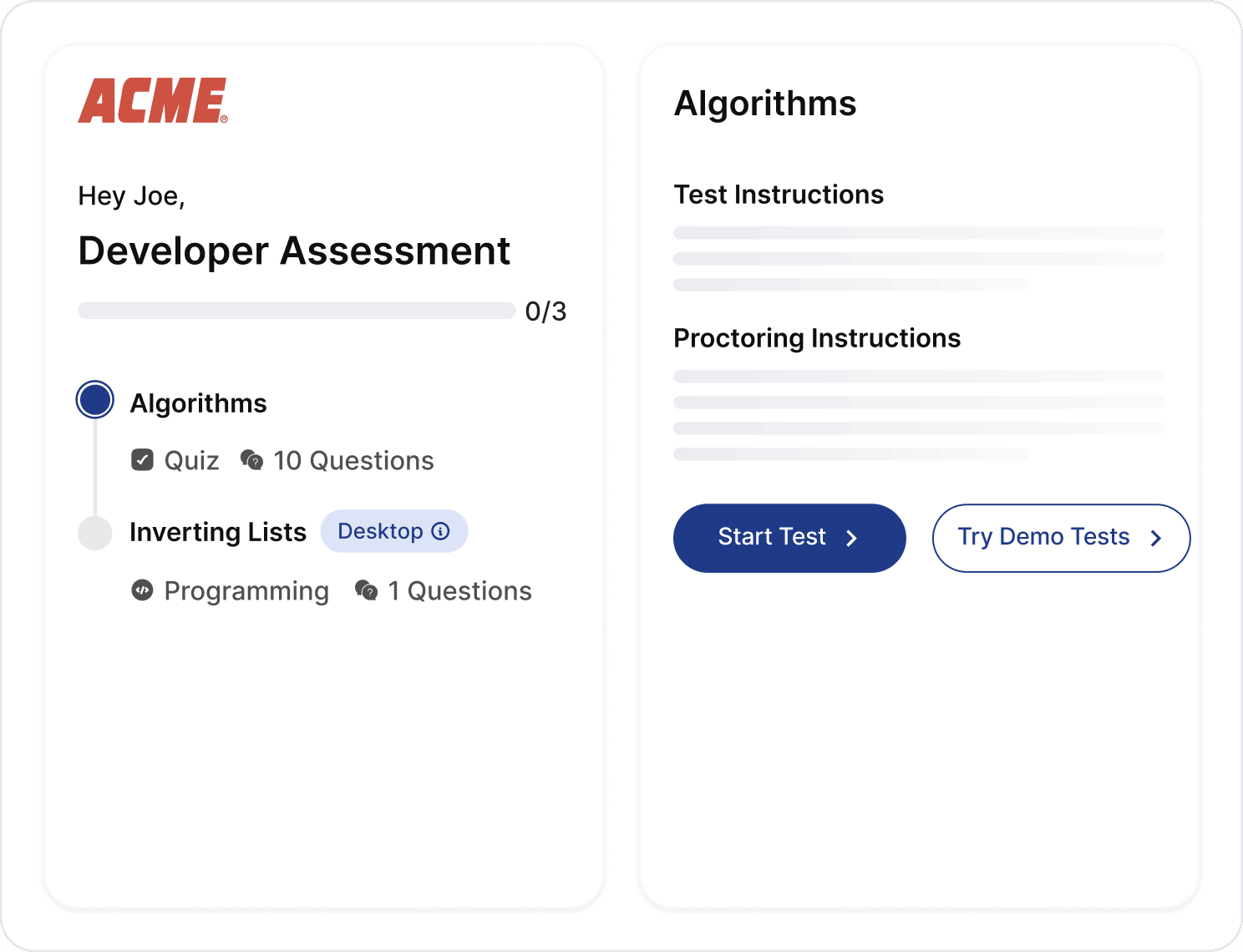Start the test with Start Test button
Viewport: 1243px width, 952px height.
773,537
